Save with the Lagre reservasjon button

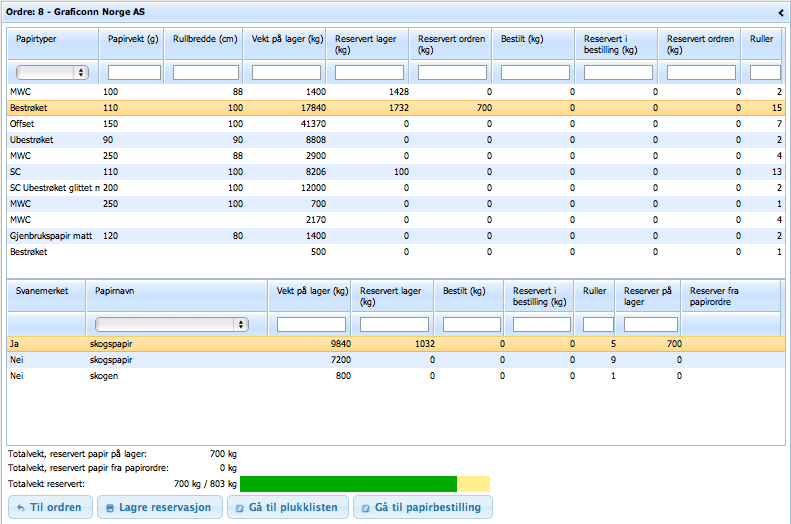point(161,508)
